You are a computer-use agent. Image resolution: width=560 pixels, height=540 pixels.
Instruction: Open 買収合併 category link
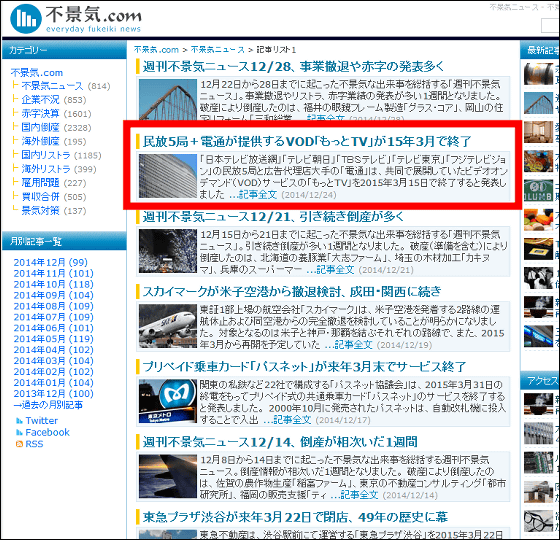coord(40,197)
